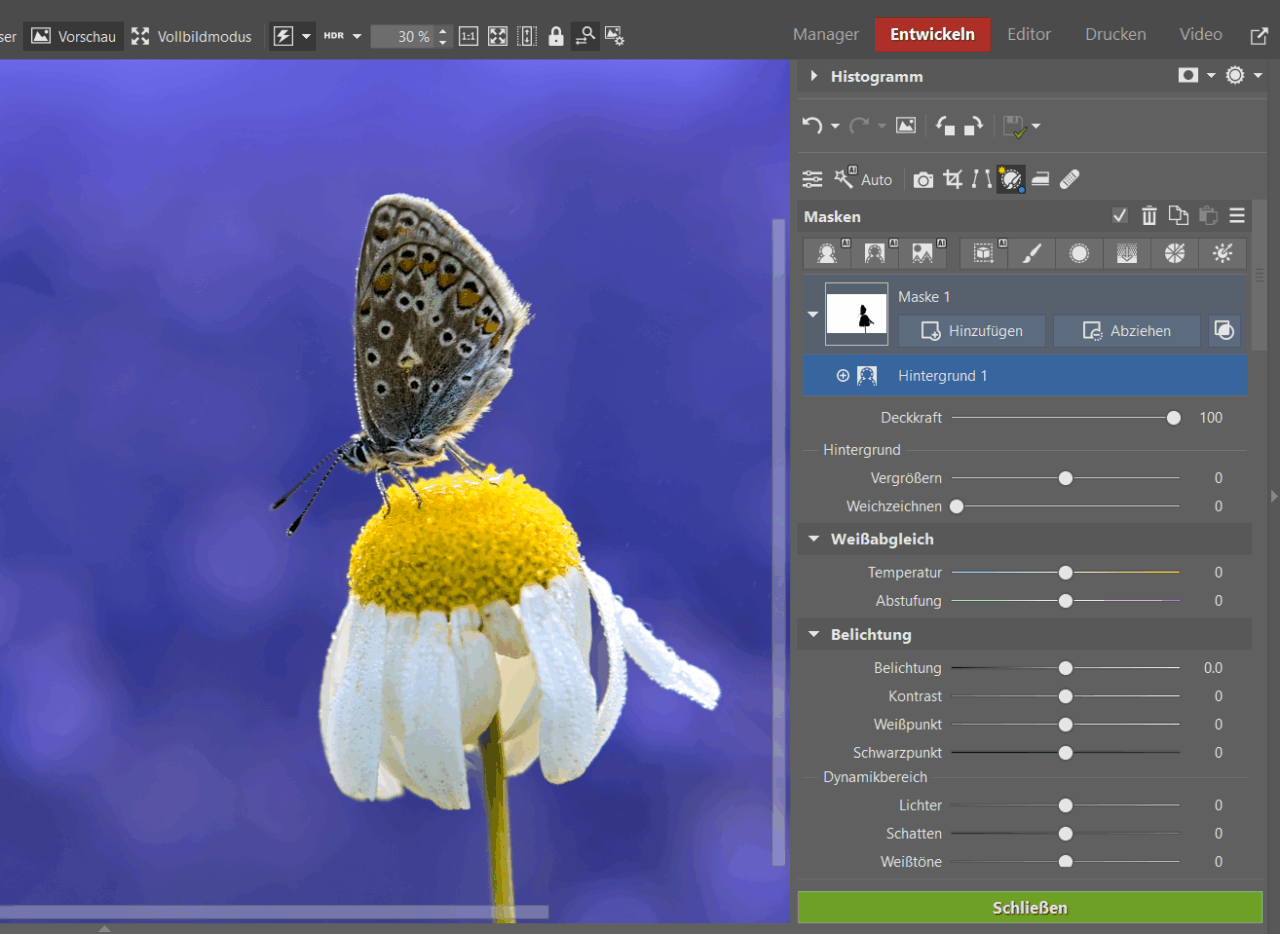Image resolution: width=1280 pixels, height=934 pixels.
Task: Select the retouching bandage tool
Action: coord(1069,180)
